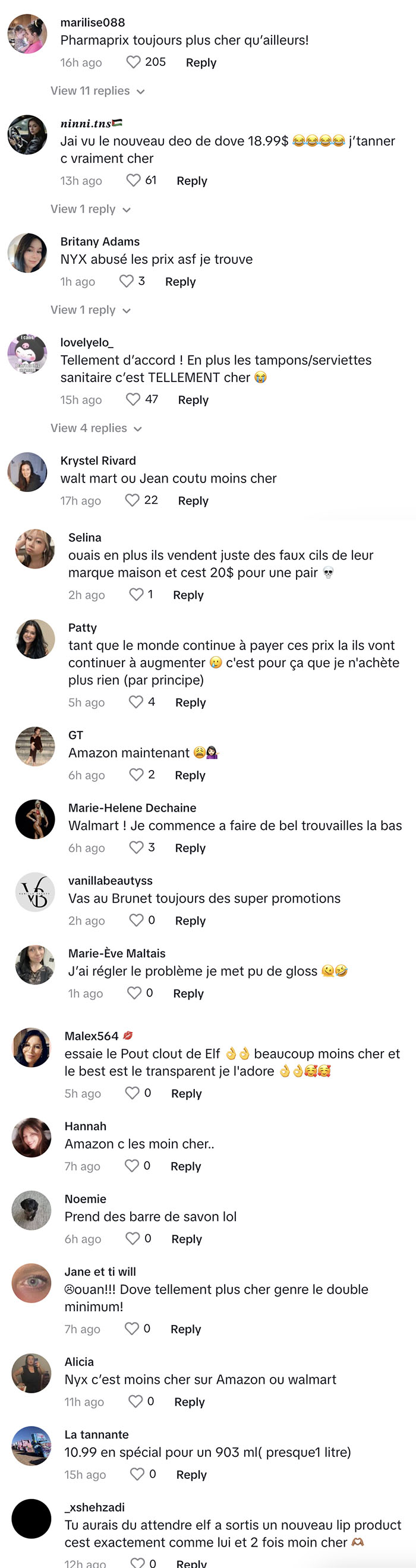This screenshot has width=416, height=1568.
Task: Like Patty's comment about prices
Action: click(x=137, y=702)
